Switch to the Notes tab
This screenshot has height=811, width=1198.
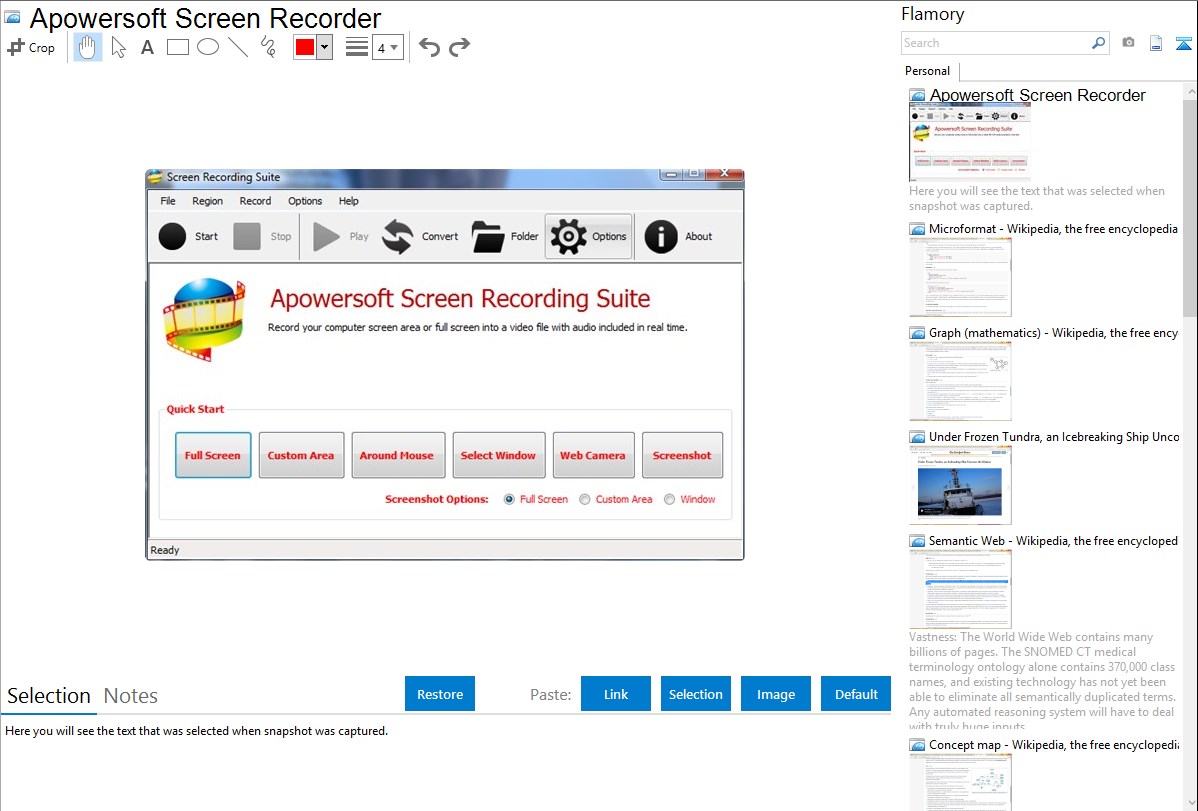click(131, 696)
